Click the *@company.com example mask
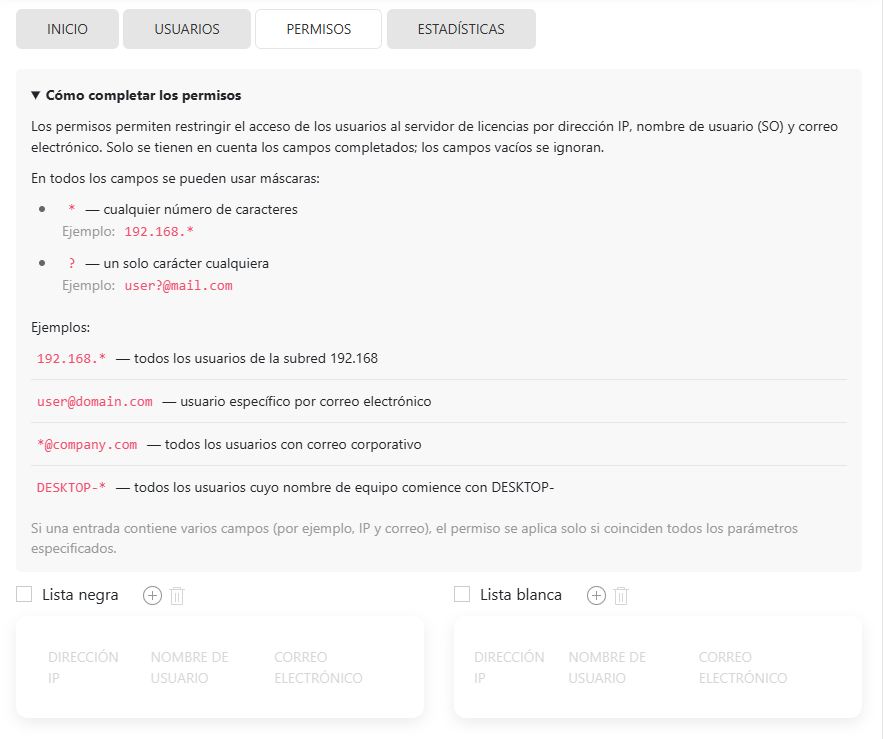883x739 pixels. point(87,444)
